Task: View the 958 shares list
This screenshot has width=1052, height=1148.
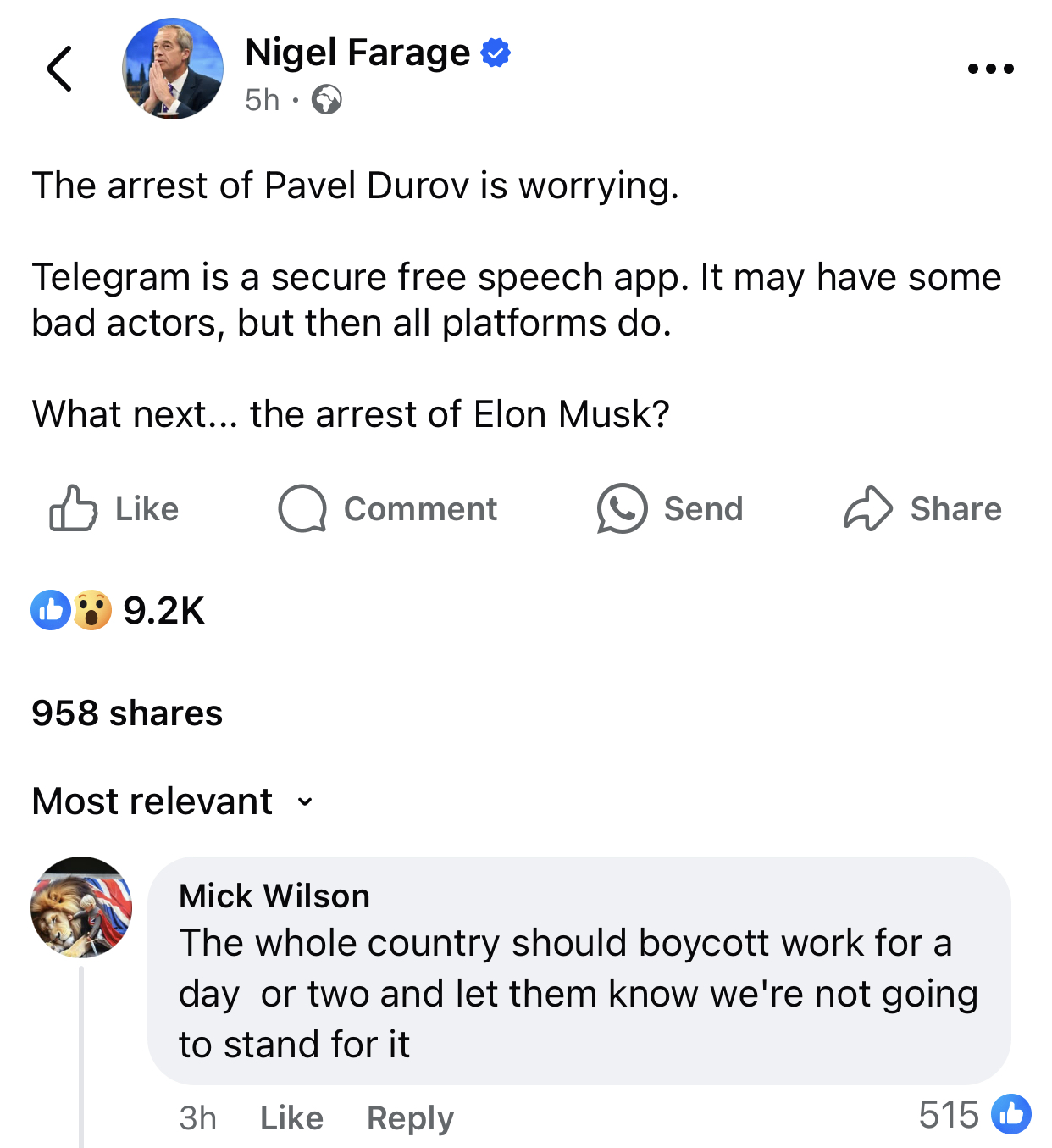Action: [x=127, y=713]
